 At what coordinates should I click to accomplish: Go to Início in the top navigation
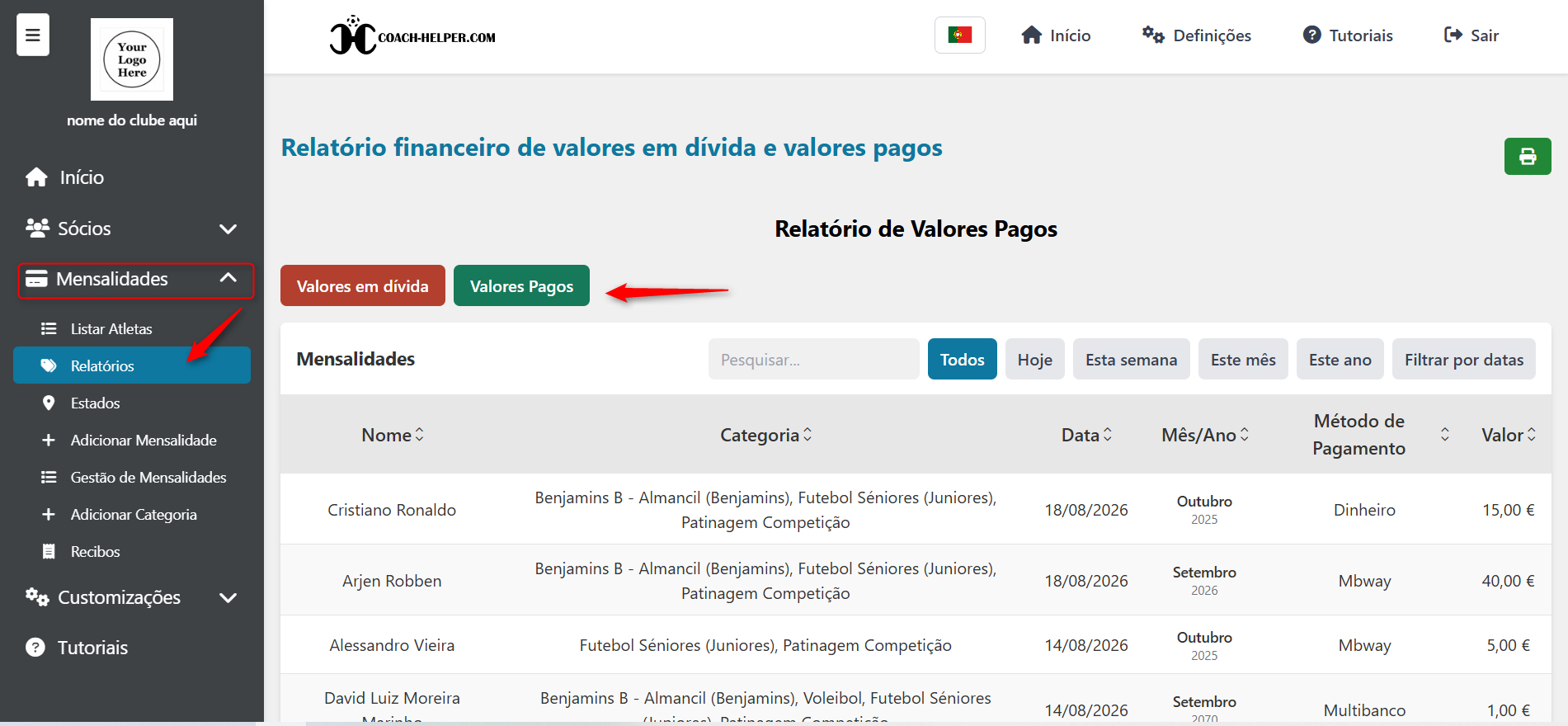(x=1056, y=35)
